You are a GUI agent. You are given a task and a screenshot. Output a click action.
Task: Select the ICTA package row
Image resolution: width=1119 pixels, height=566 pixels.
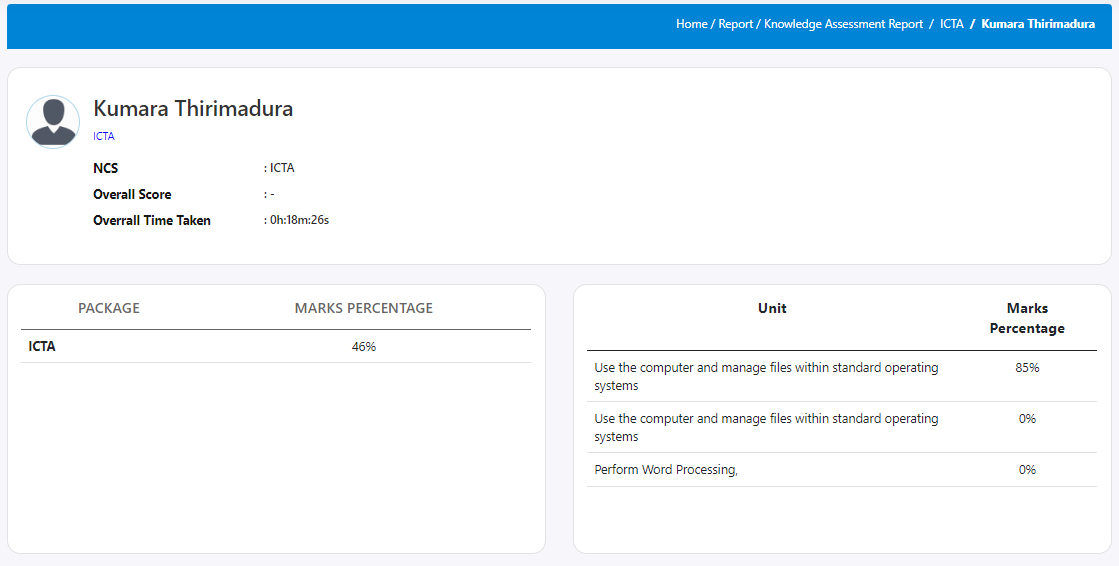42,346
